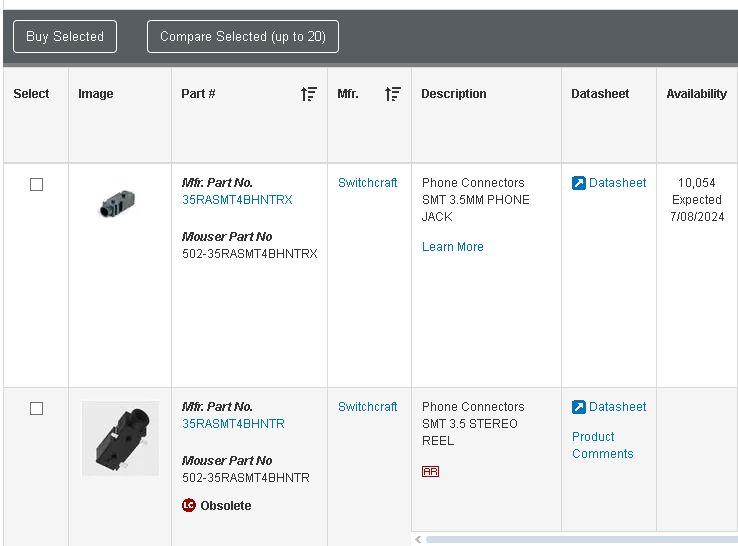The height and width of the screenshot is (546, 738).
Task: Open the 35RASMT4BHNTR part number link
Action: coord(233,424)
